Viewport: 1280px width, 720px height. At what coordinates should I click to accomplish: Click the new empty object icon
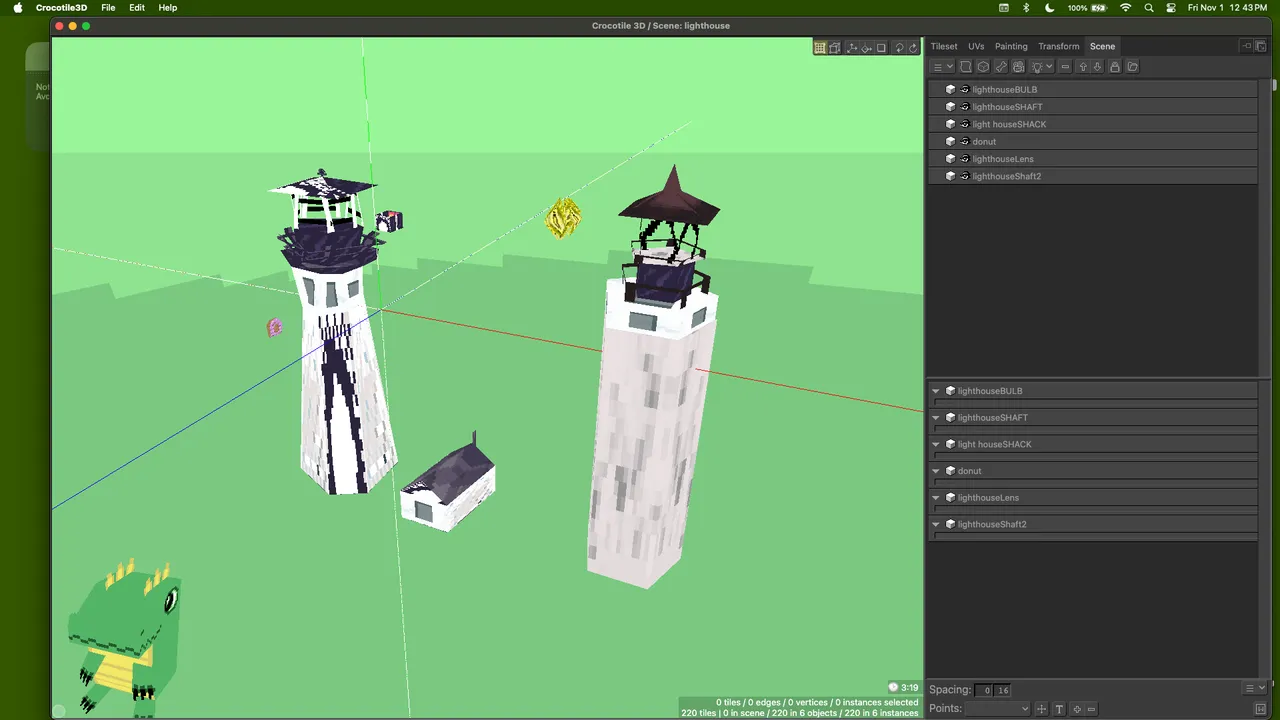pyautogui.click(x=966, y=67)
